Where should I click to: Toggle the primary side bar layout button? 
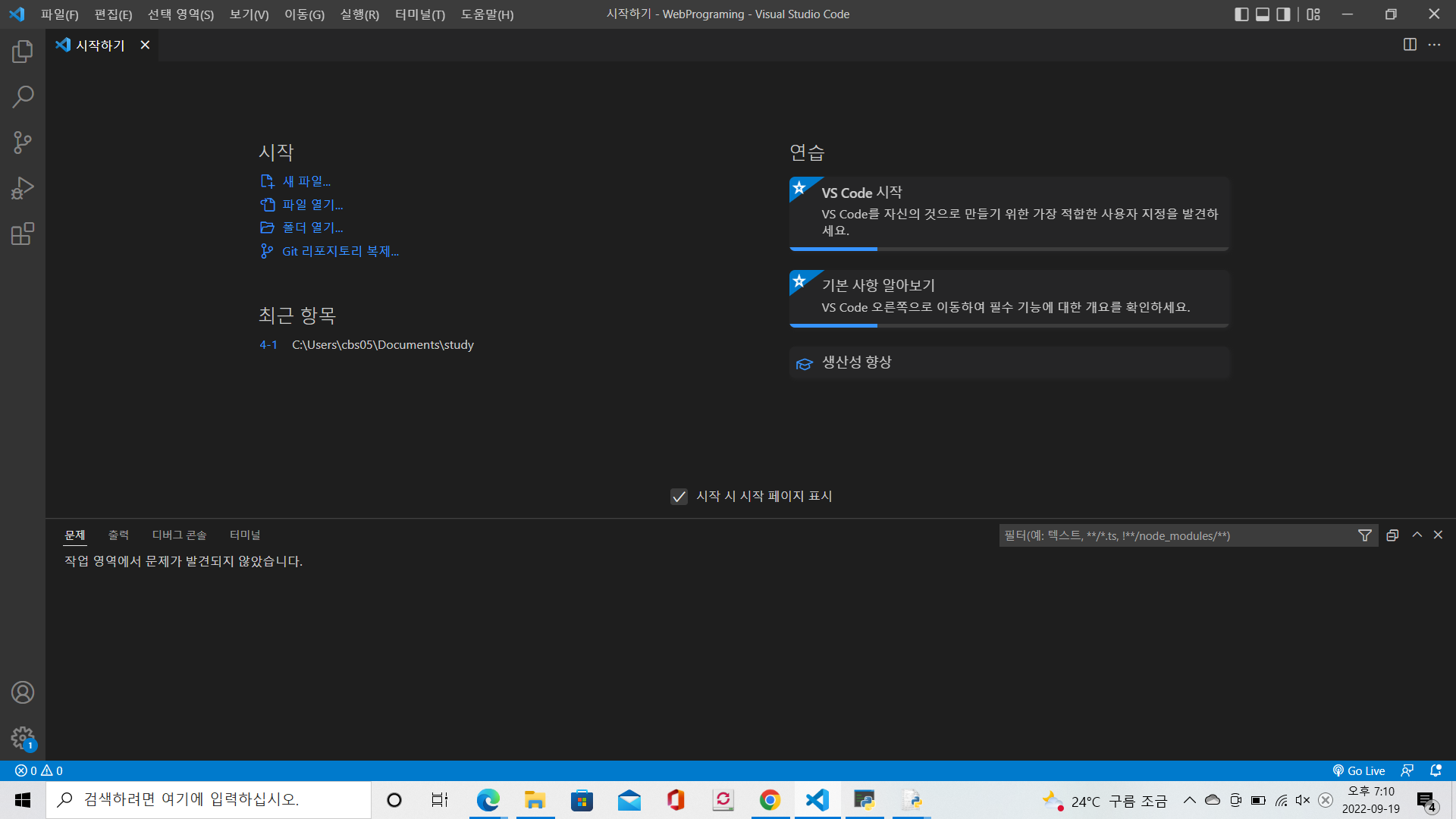coord(1241,14)
